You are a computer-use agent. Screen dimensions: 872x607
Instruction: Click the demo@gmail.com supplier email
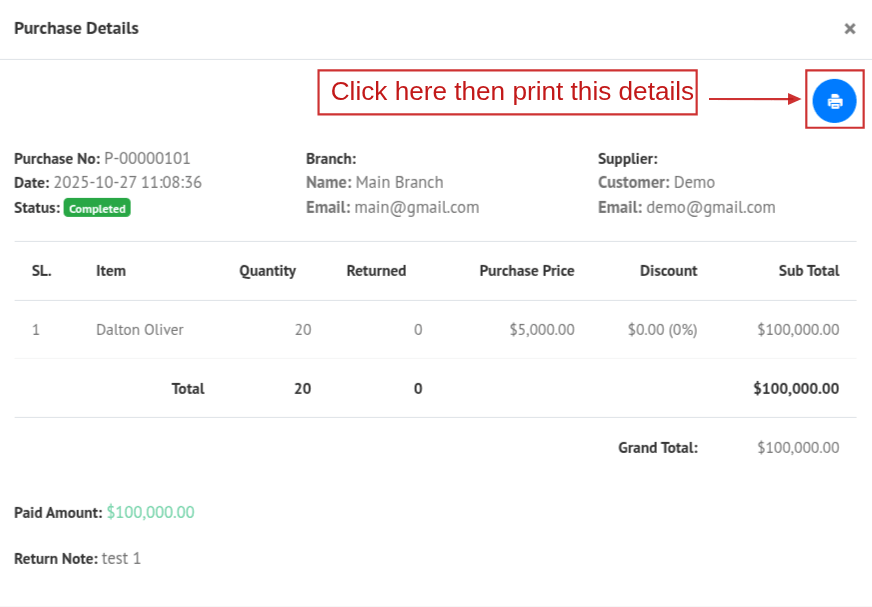[x=710, y=208]
